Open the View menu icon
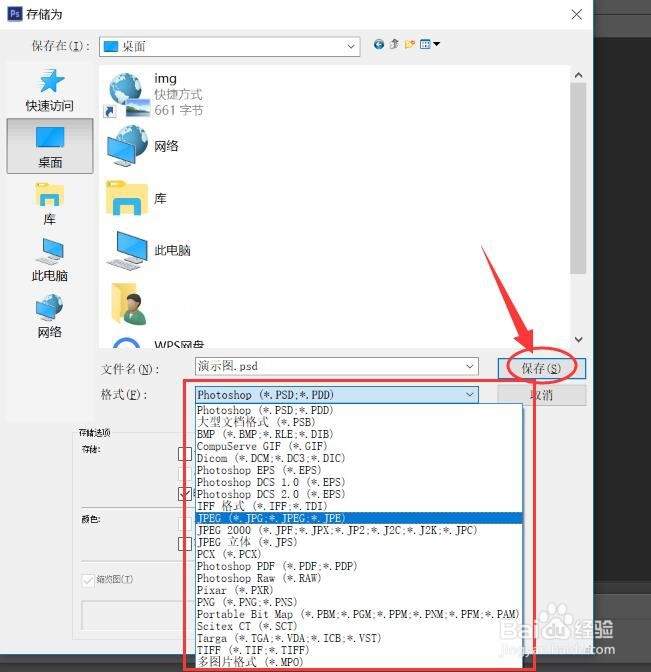 [x=429, y=44]
